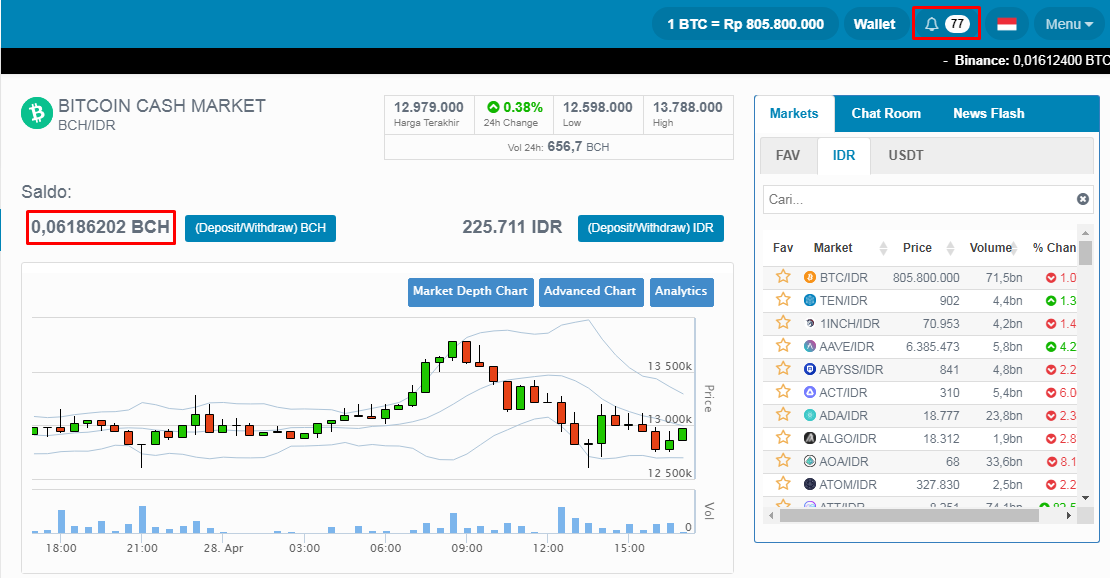Viewport: 1110px width, 578px height.
Task: Clear the Cari search field with X icon
Action: point(1082,199)
